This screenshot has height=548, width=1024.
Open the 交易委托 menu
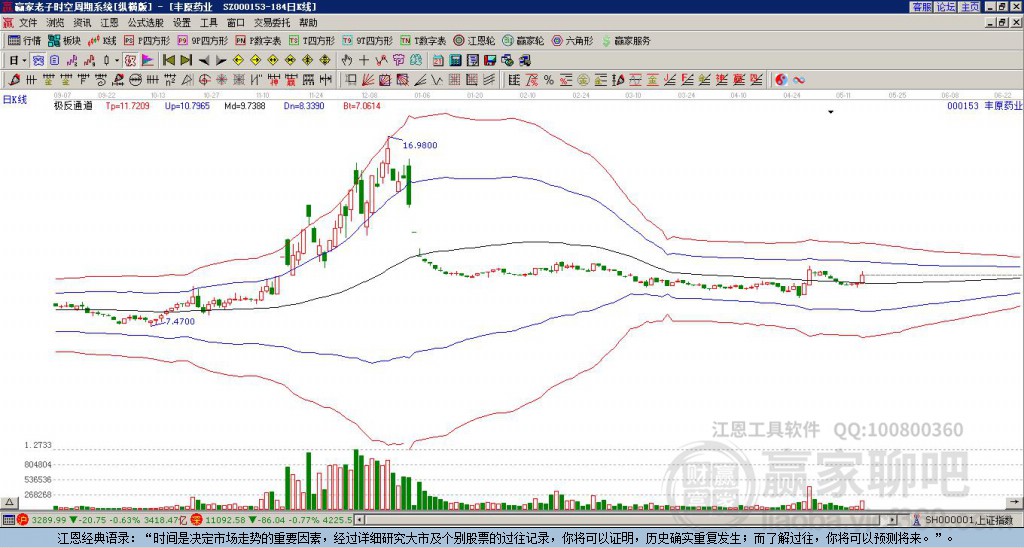click(x=272, y=23)
